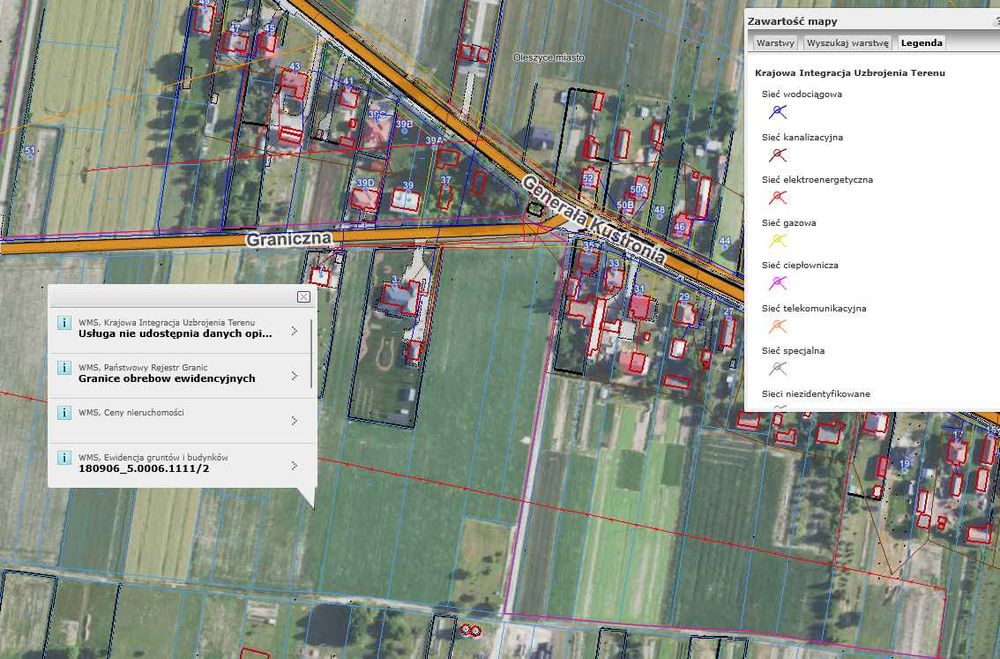1000x659 pixels.
Task: Click address point 19 on map
Action: pos(904,464)
